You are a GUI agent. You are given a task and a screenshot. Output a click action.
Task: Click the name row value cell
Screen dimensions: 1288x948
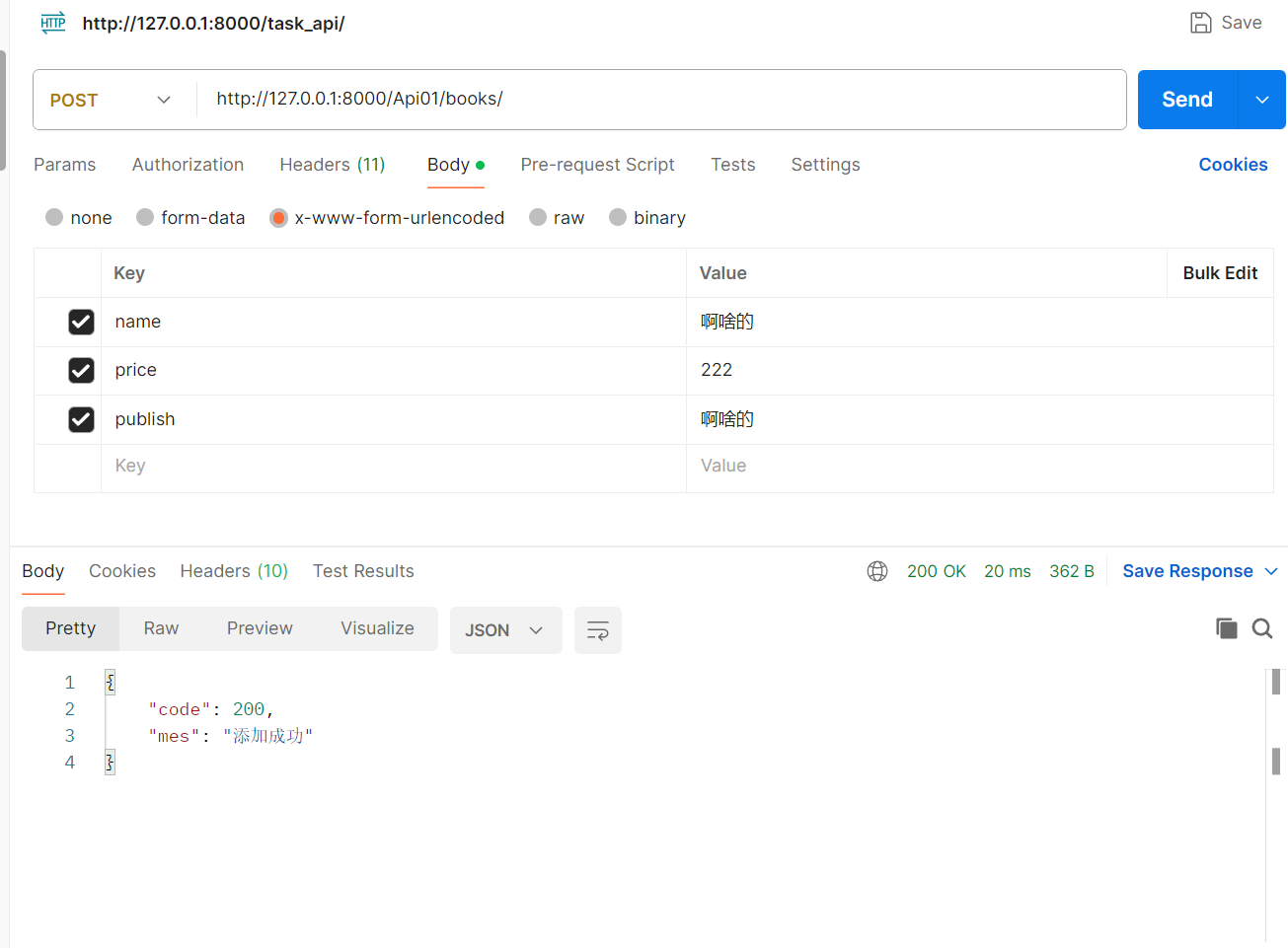point(979,322)
